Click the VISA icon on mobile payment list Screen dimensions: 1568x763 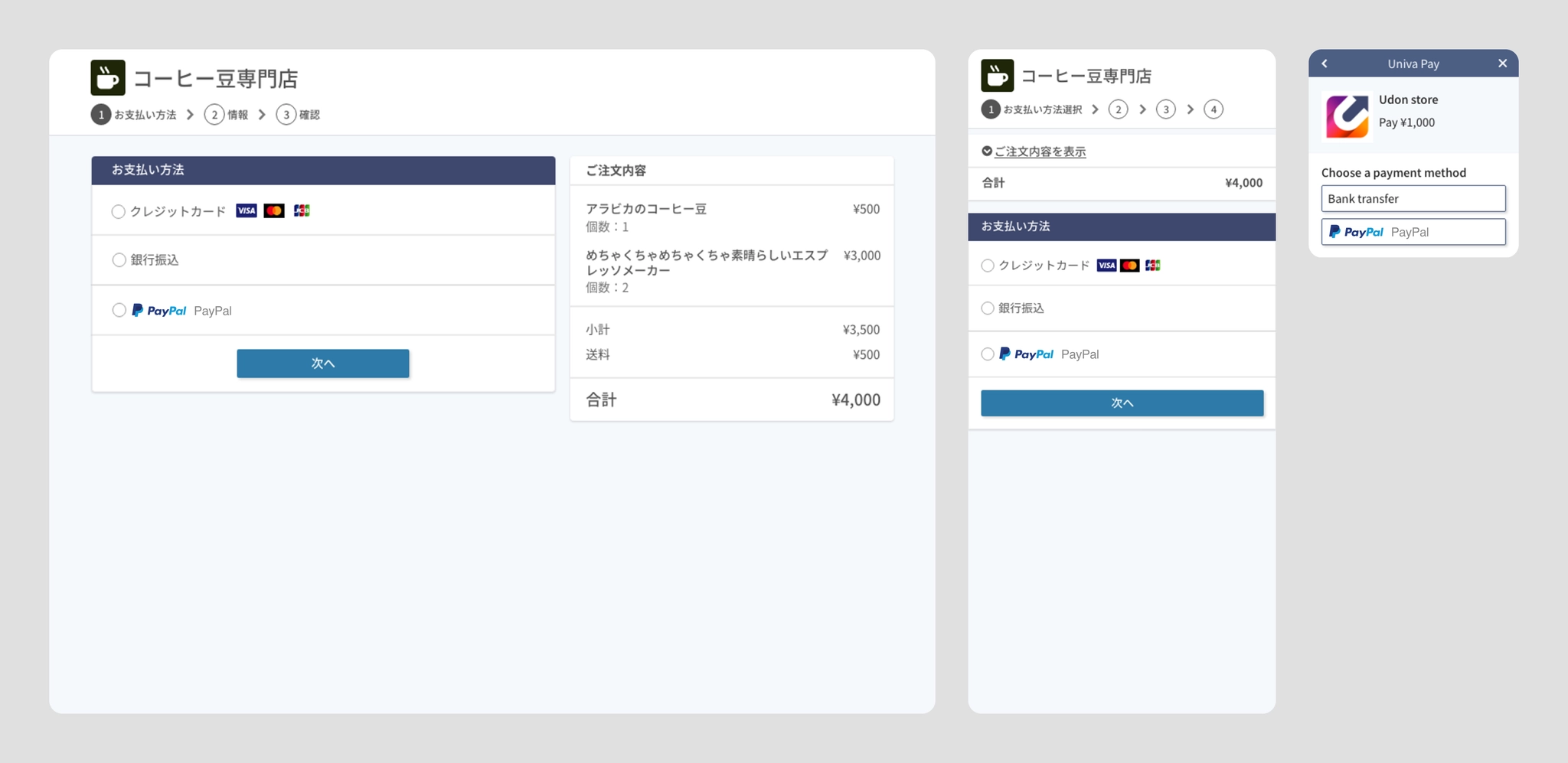(x=1106, y=265)
